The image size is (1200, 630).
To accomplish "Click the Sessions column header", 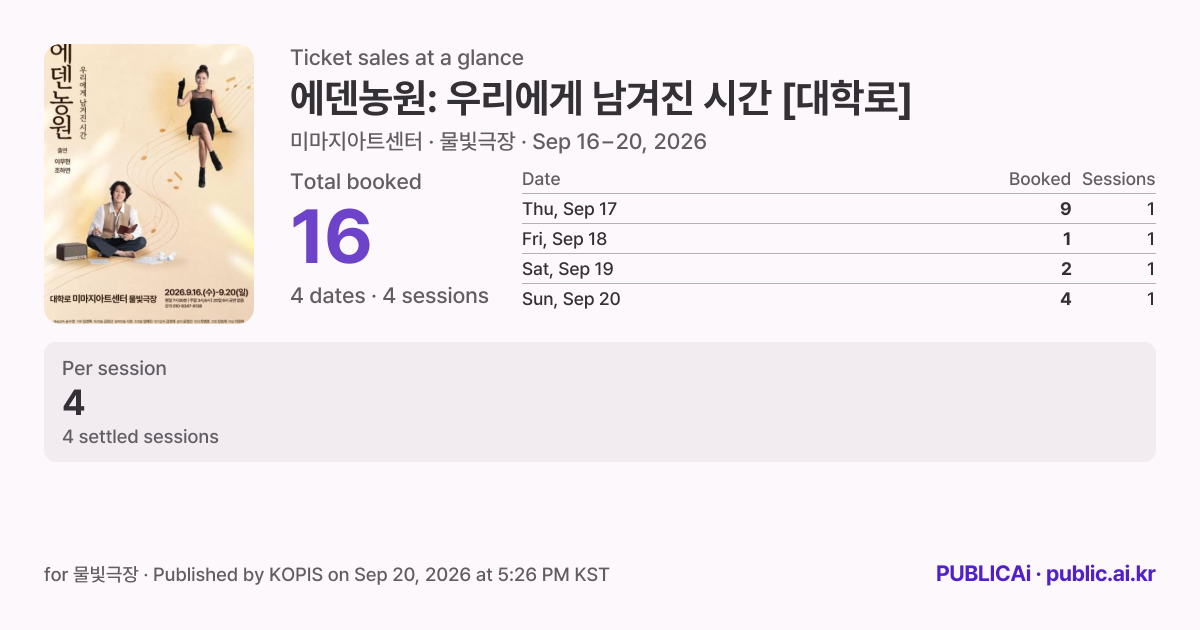I will (1119, 179).
